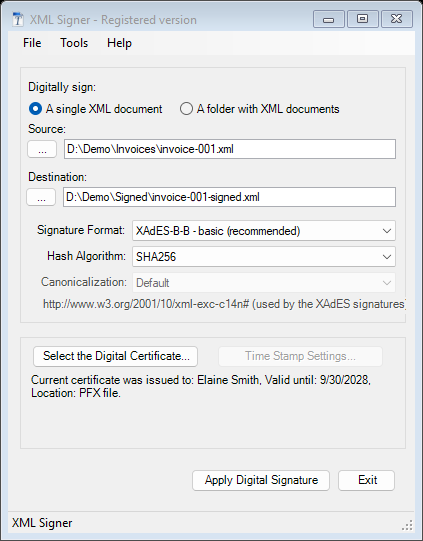Screen dimensions: 423x541
Task: Select 'A folder with XML documents' option
Action: [x=259, y=109]
